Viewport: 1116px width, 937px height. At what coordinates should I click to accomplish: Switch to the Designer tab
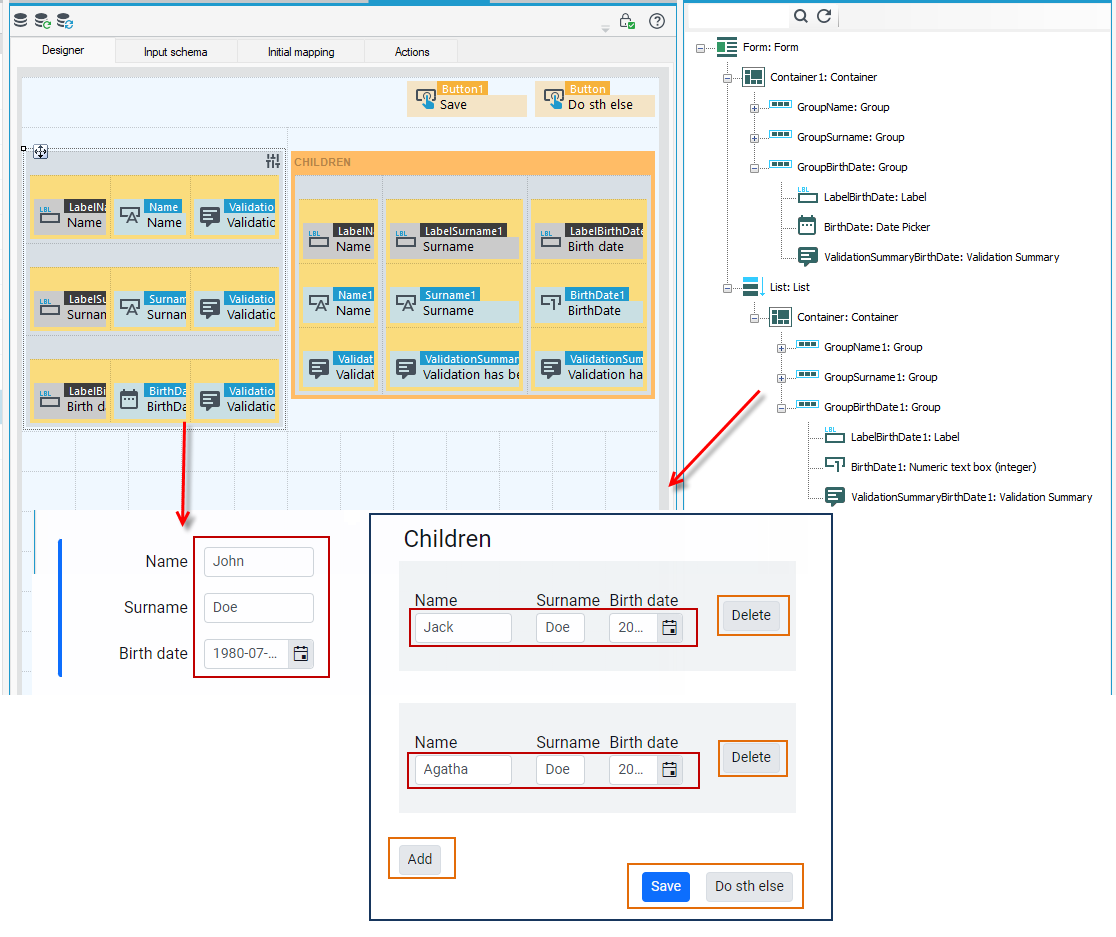pyautogui.click(x=63, y=50)
